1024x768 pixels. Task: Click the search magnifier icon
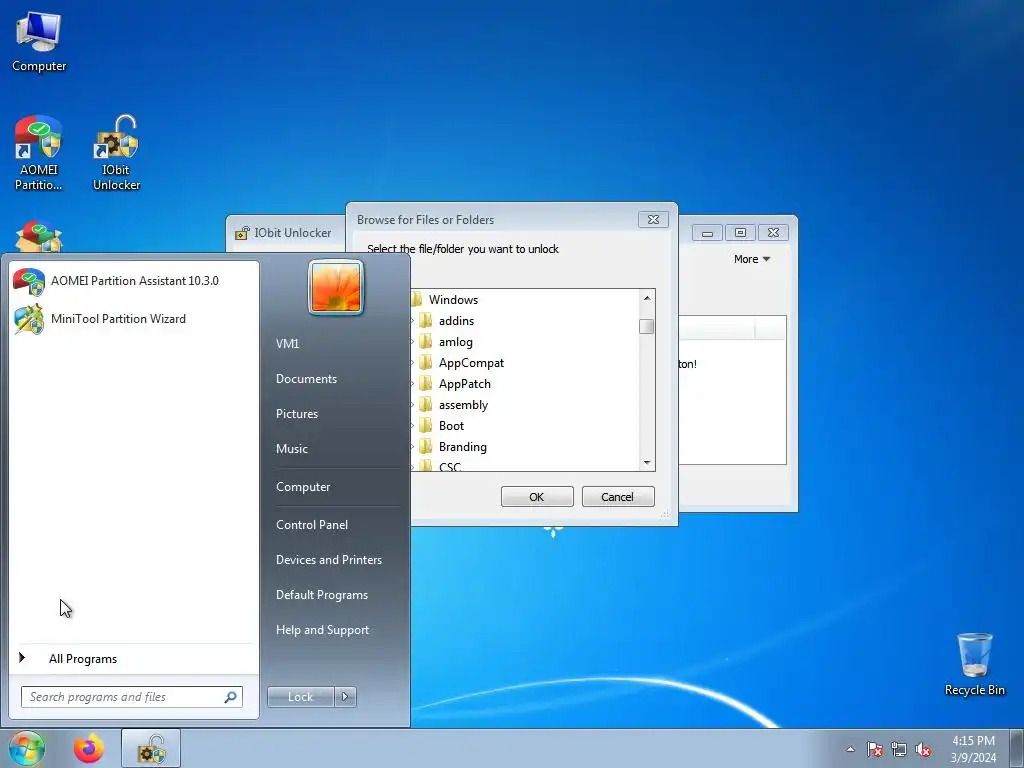[231, 697]
